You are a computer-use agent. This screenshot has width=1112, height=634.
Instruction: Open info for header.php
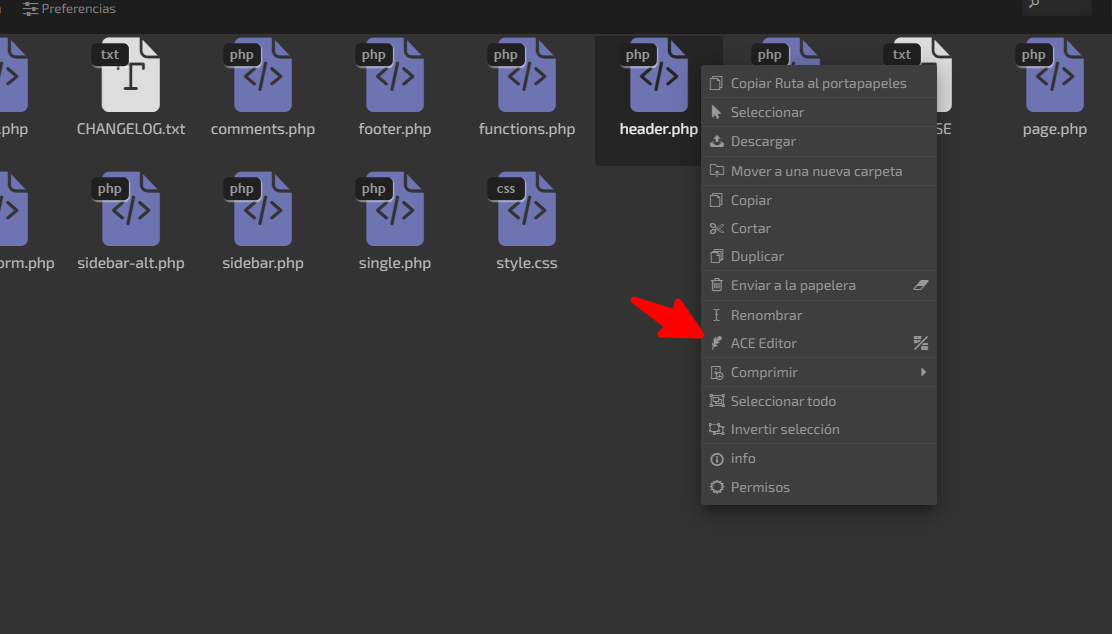(x=818, y=458)
